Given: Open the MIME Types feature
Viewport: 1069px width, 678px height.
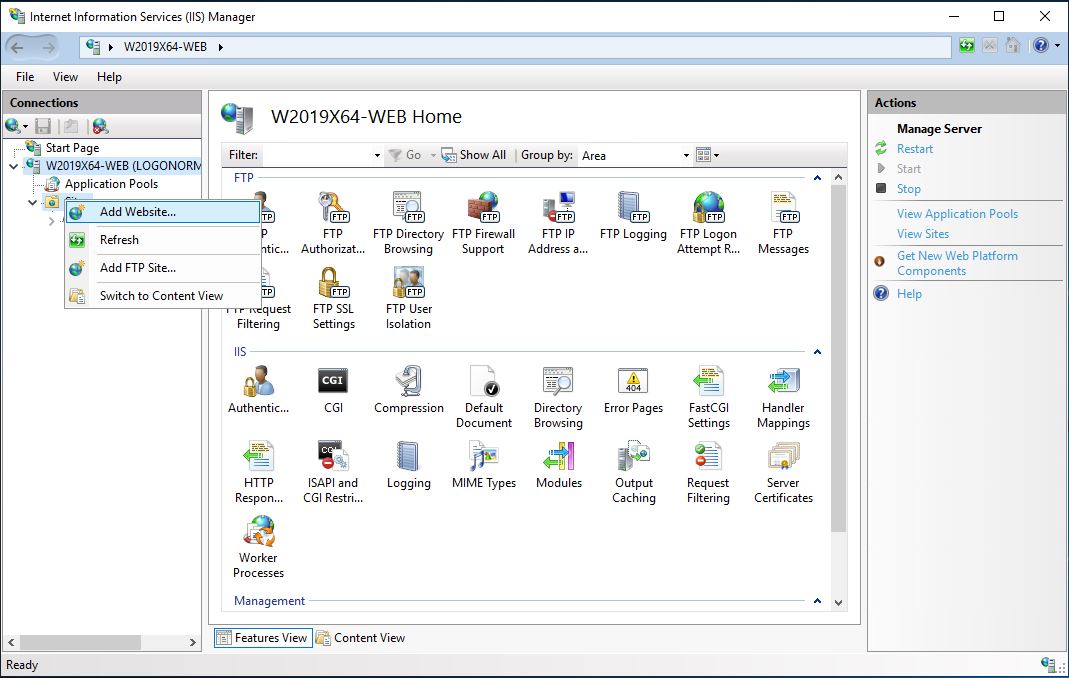Looking at the screenshot, I should point(483,465).
